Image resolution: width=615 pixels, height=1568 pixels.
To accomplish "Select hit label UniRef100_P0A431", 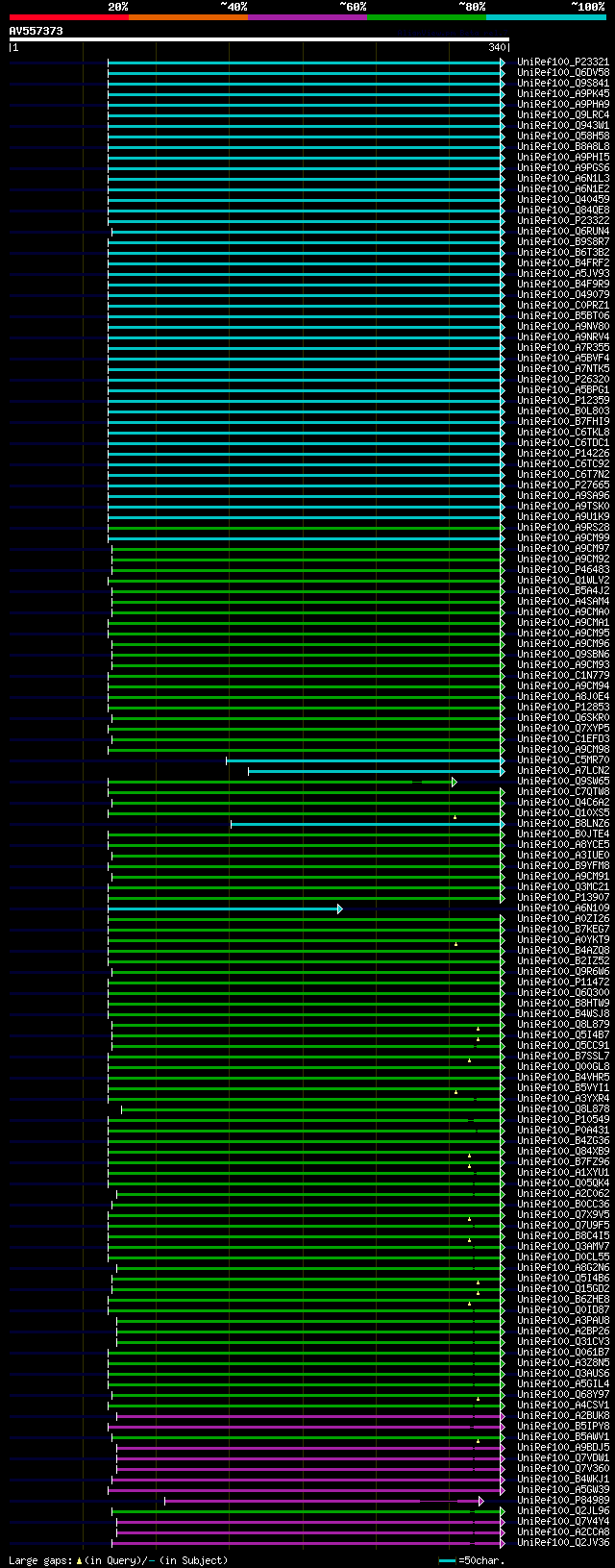I will coord(563,1131).
